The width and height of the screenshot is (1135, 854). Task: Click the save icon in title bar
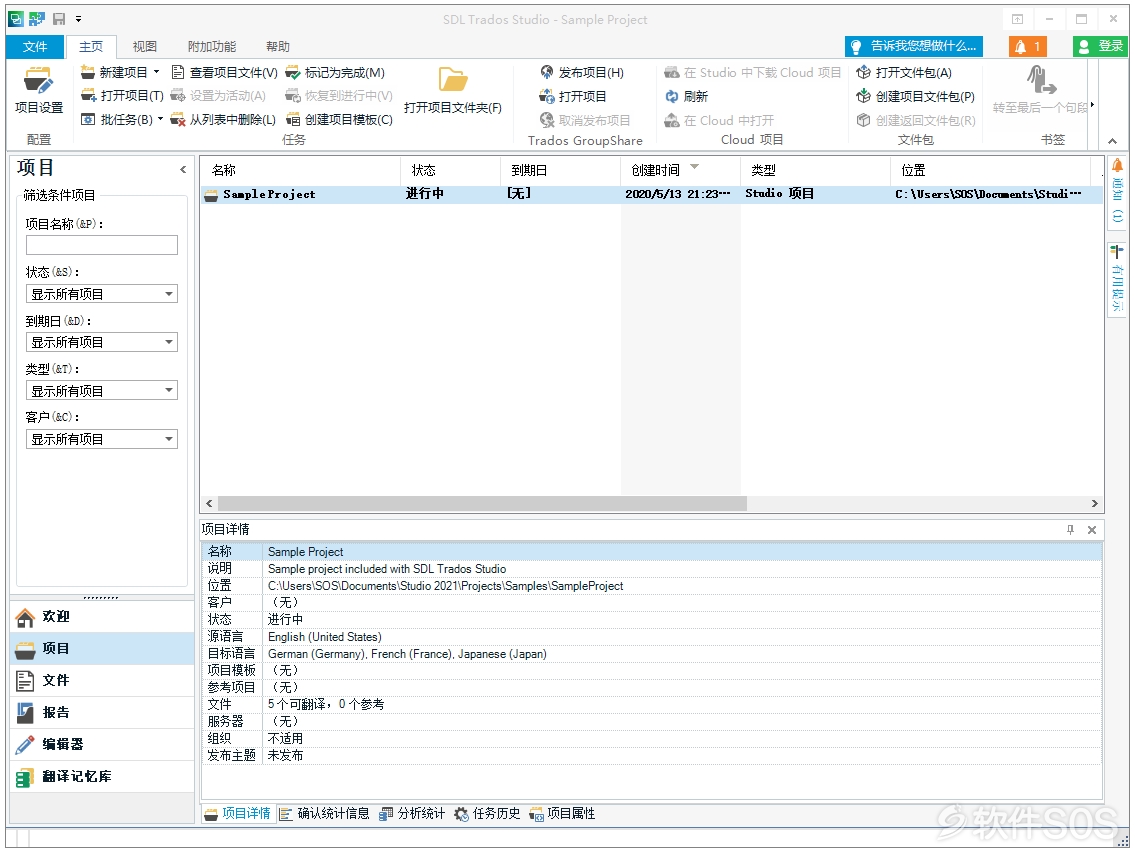[59, 20]
